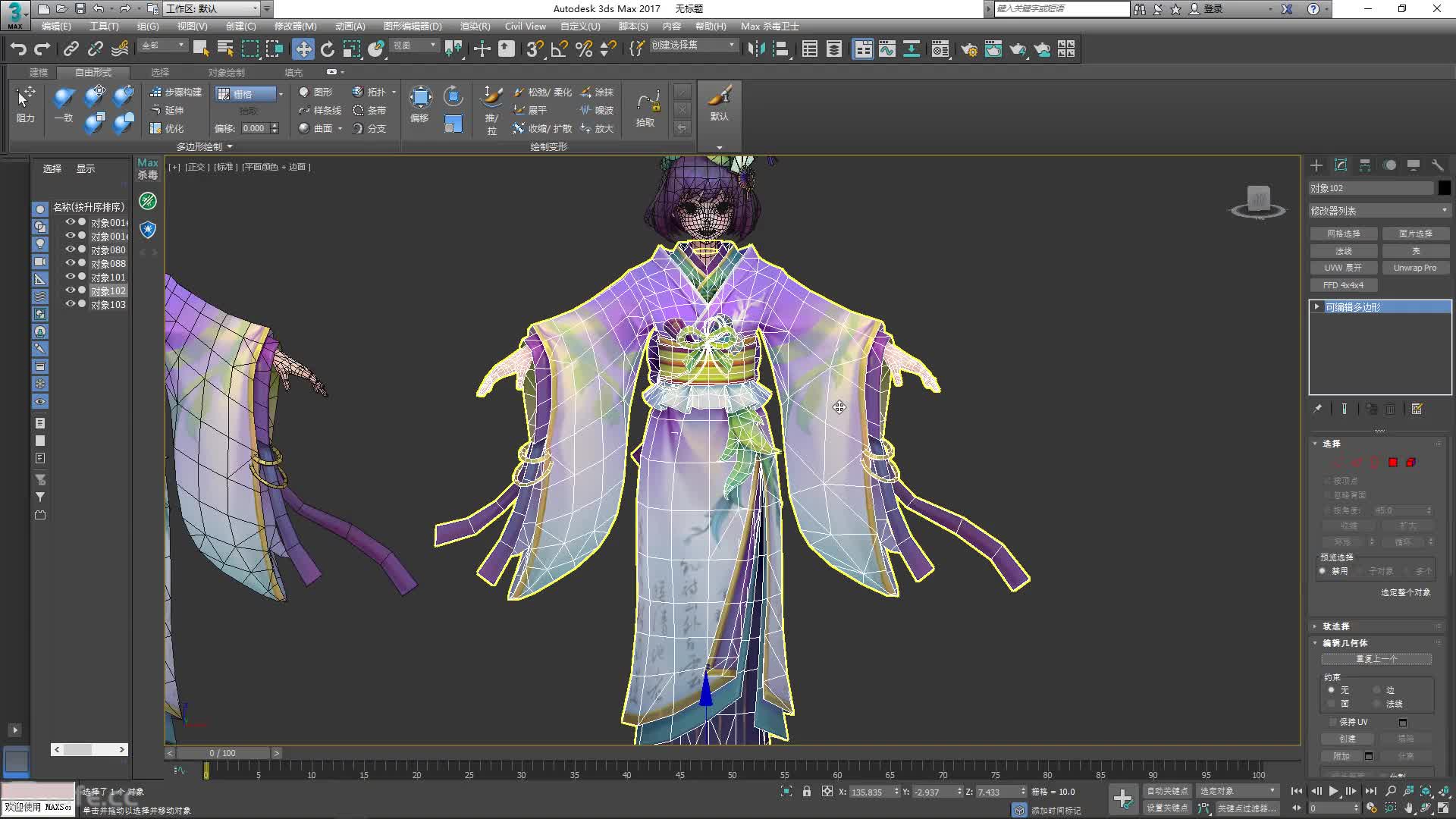Open the 创建选择集 named selection dropdown
Screen dimensions: 1456x819
click(693, 45)
